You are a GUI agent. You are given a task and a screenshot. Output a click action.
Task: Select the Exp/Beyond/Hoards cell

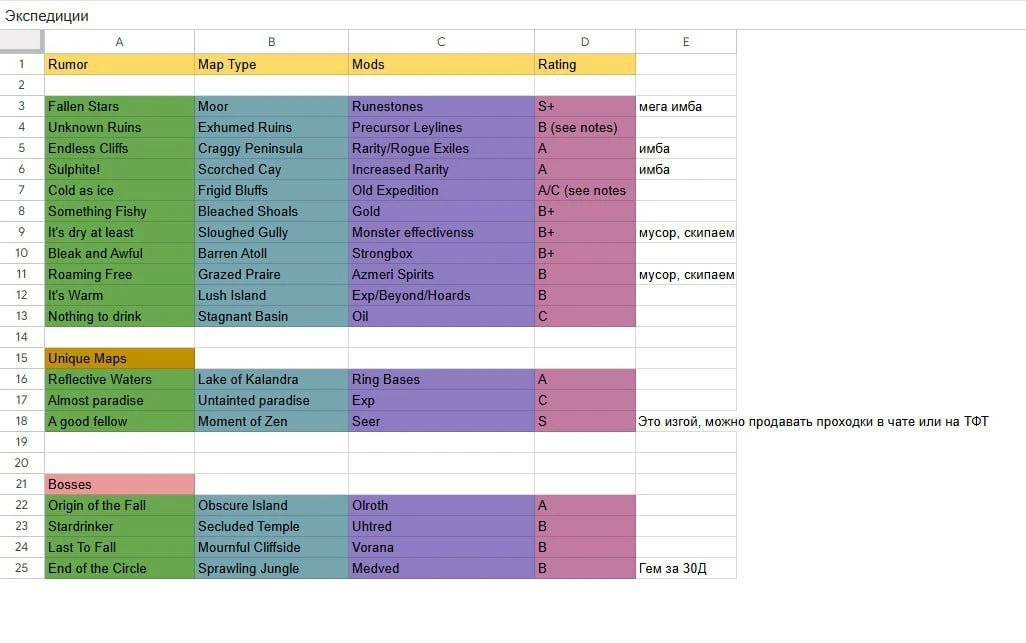point(441,295)
